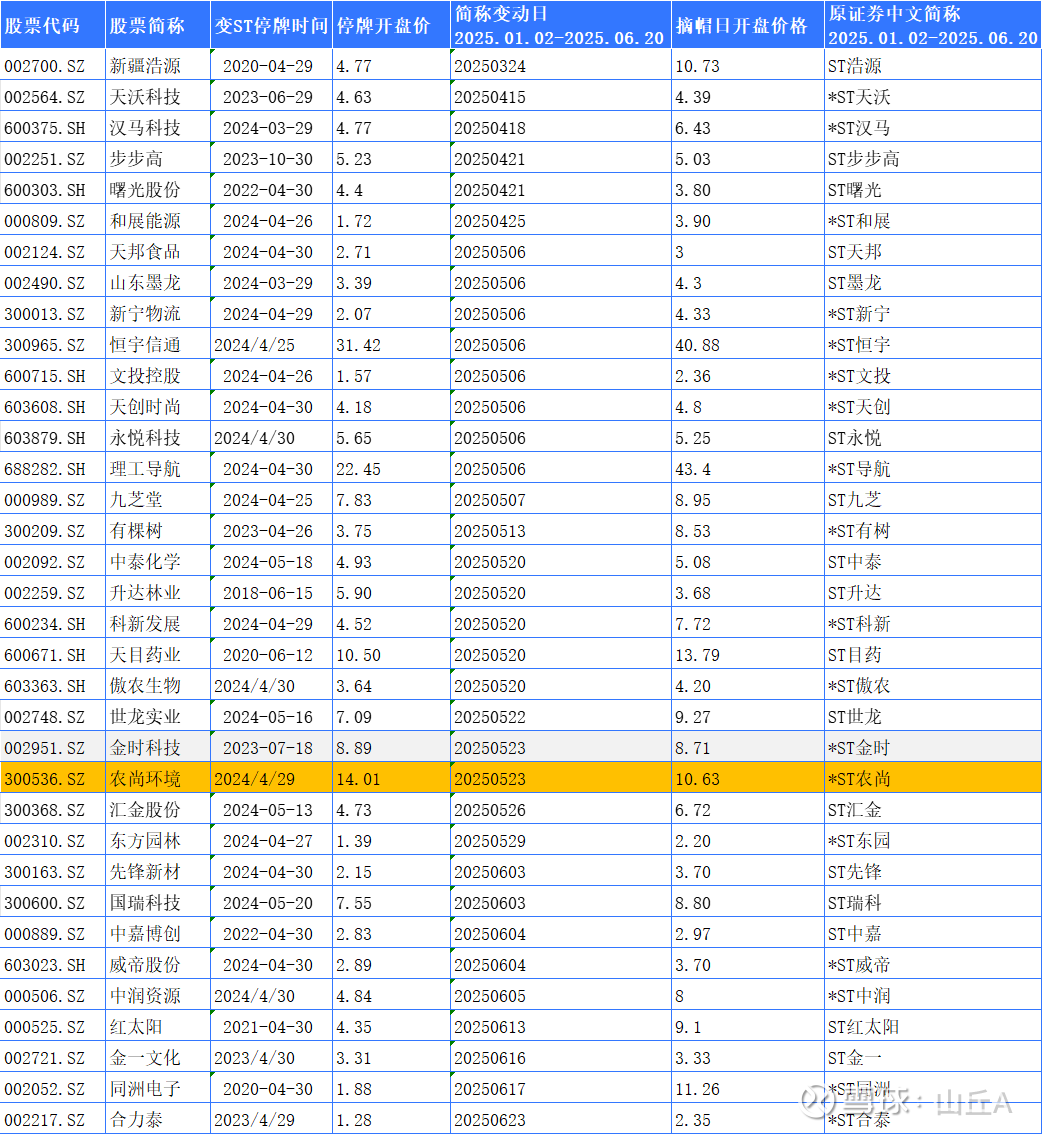Click the 升达林业 cell

[x=158, y=593]
